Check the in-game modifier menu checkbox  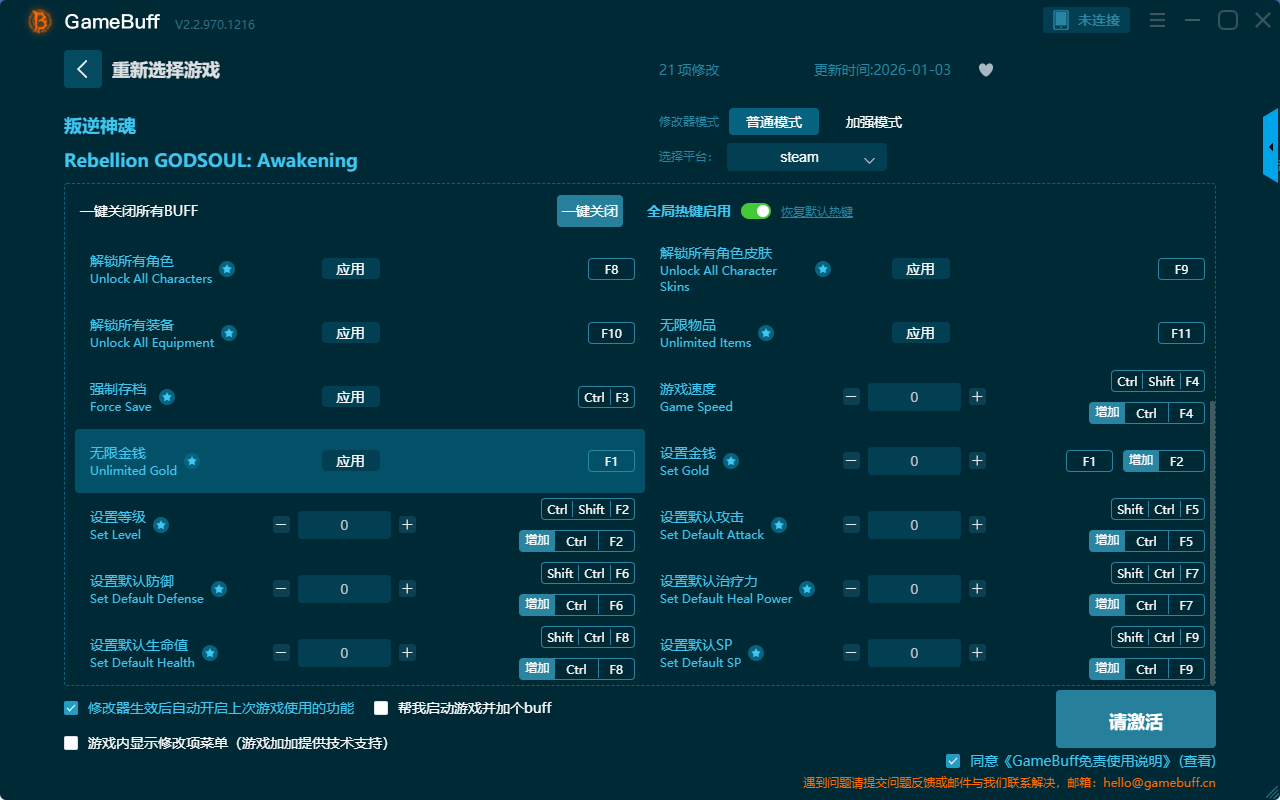pos(71,743)
